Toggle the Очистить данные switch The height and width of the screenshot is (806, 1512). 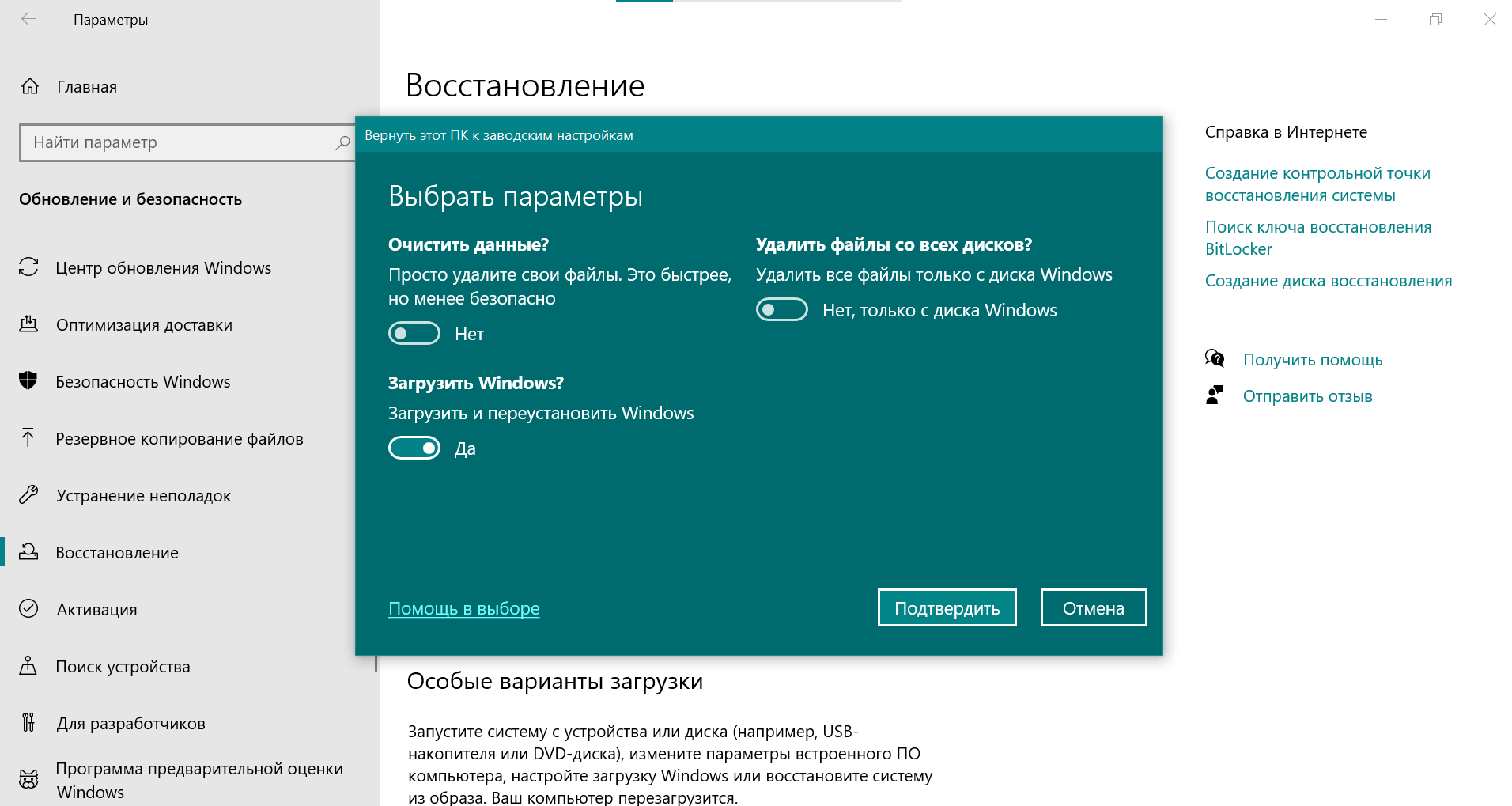(x=414, y=334)
